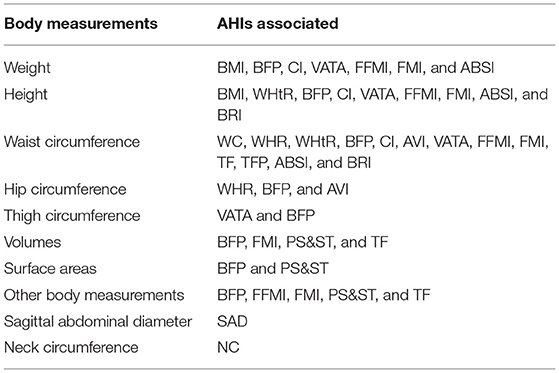Click the NC cell value
559x373 pixels.
[x=228, y=348]
